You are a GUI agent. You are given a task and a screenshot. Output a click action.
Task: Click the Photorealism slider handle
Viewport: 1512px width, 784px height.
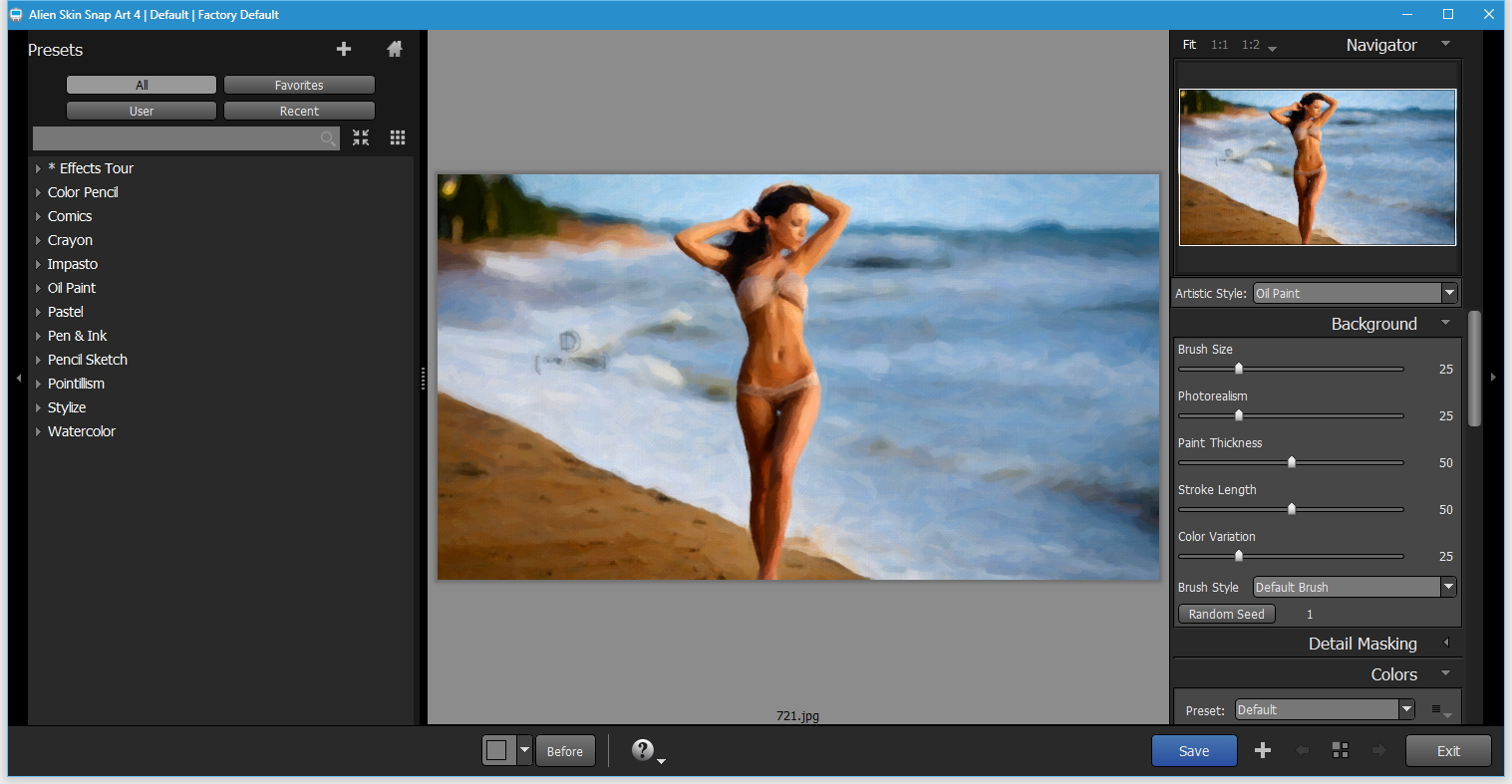click(x=1239, y=415)
